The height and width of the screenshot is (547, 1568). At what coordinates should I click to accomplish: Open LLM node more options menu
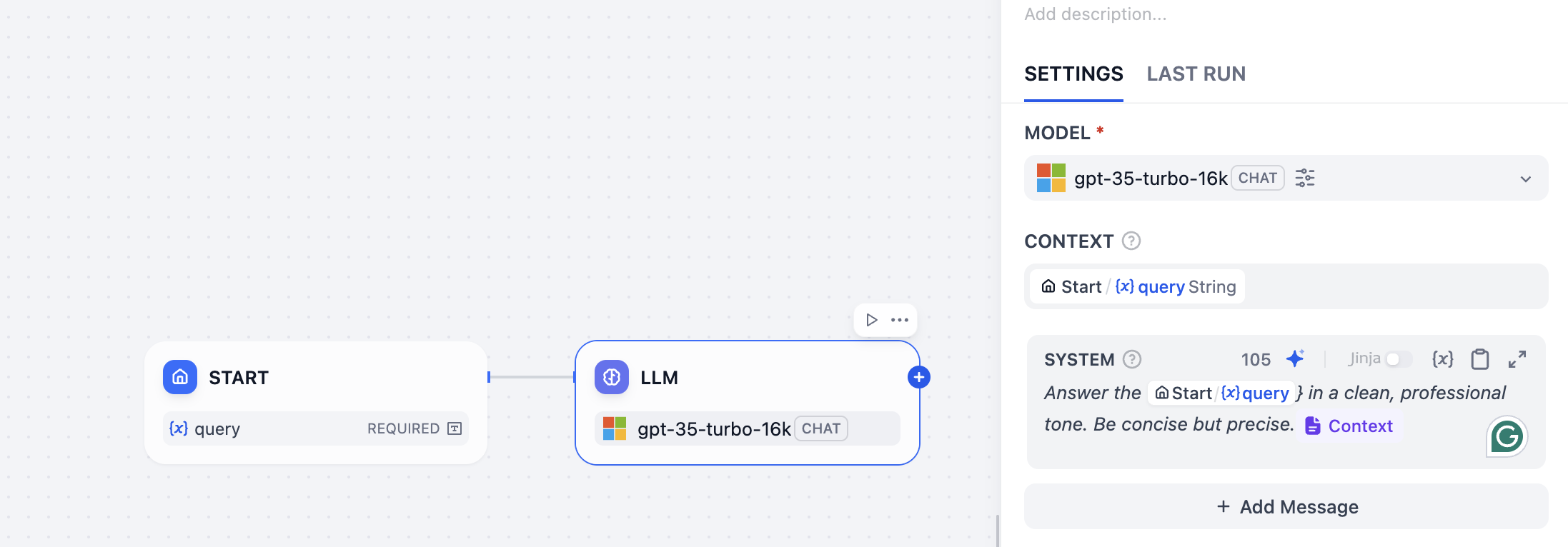coord(900,320)
